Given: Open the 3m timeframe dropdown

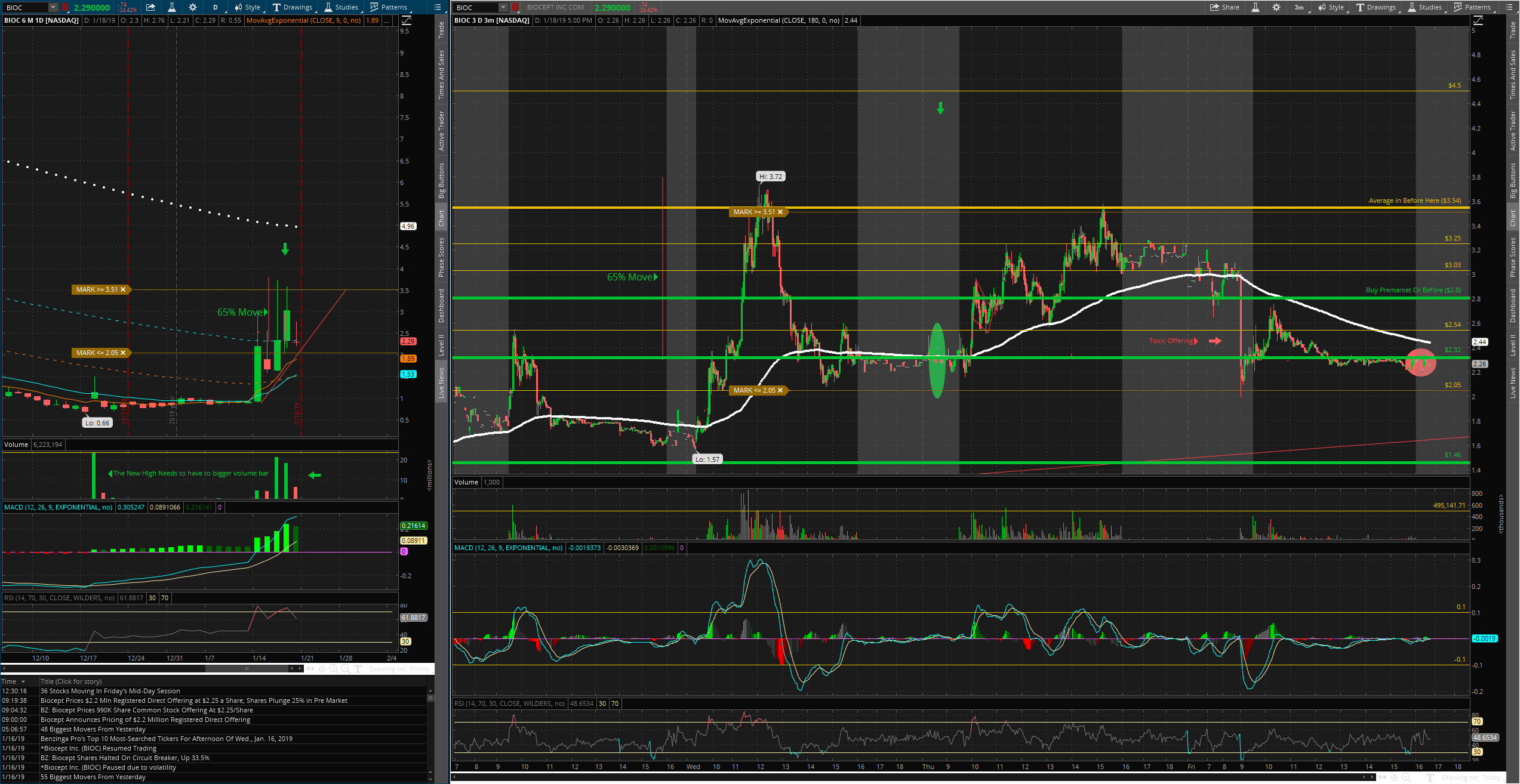Looking at the screenshot, I should coord(1300,7).
